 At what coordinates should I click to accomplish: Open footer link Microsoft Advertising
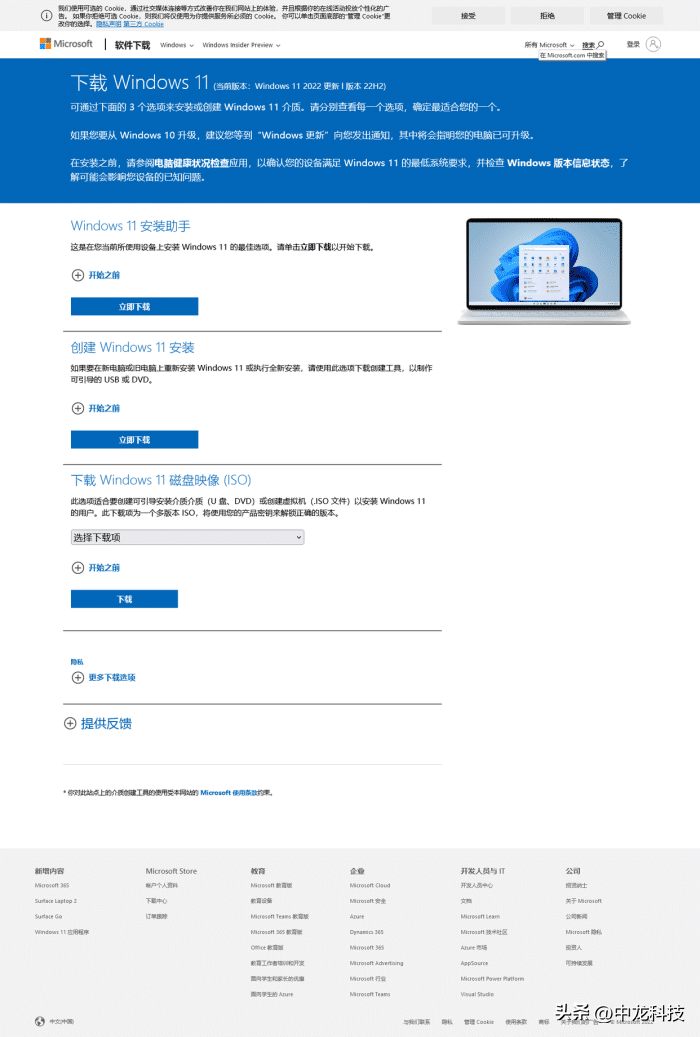coord(376,963)
